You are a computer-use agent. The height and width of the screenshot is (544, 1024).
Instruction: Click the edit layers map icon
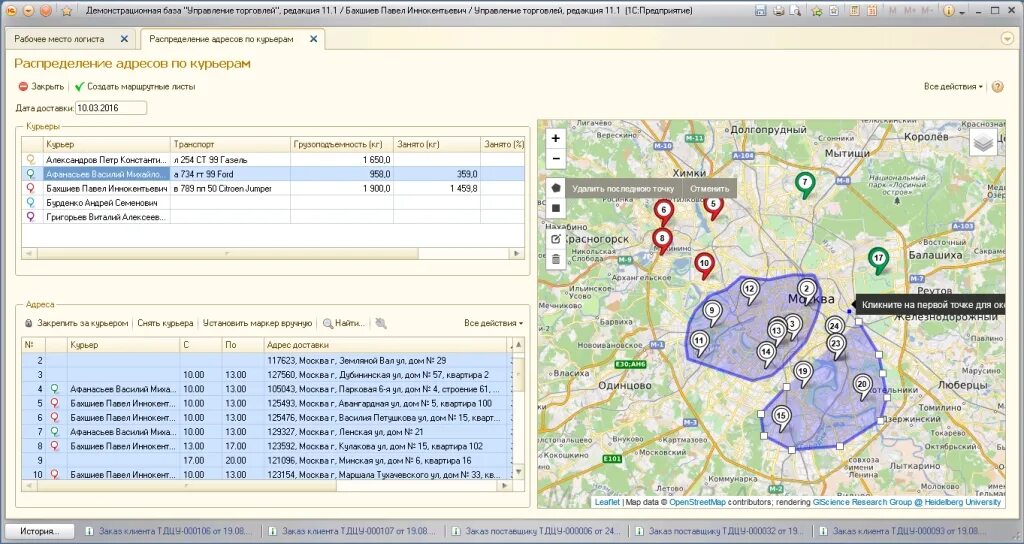point(556,239)
